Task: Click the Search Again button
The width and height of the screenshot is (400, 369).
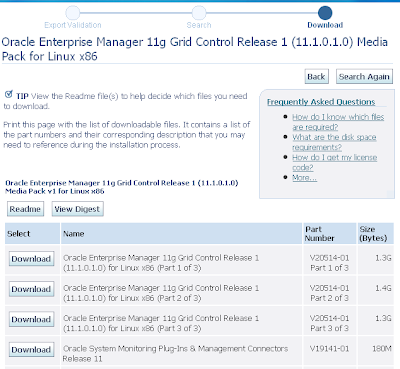Action: pos(364,77)
